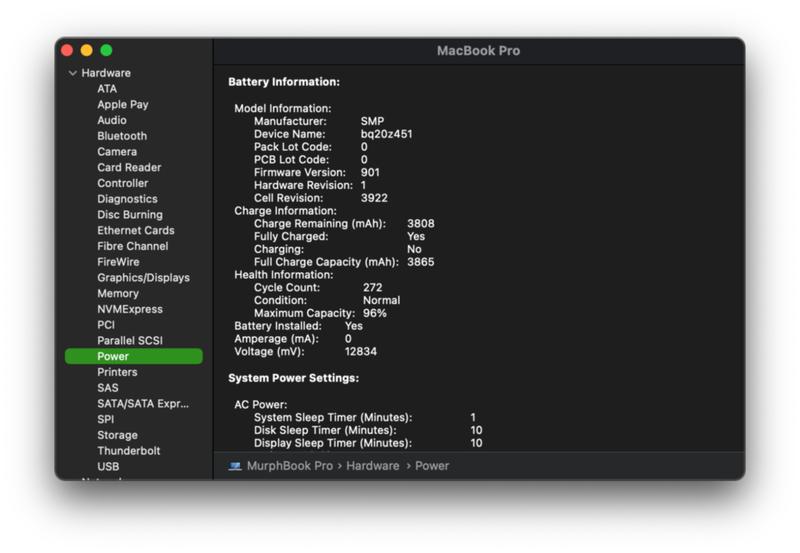Select SAS in the sidebar

point(108,388)
